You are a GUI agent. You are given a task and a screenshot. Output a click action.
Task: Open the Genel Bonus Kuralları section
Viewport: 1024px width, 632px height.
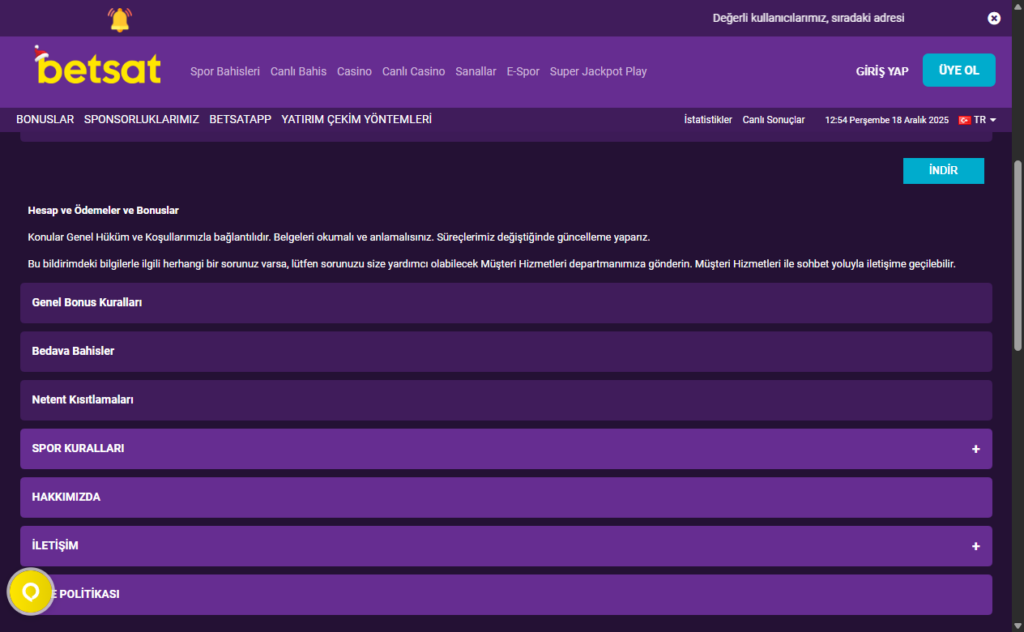(506, 303)
